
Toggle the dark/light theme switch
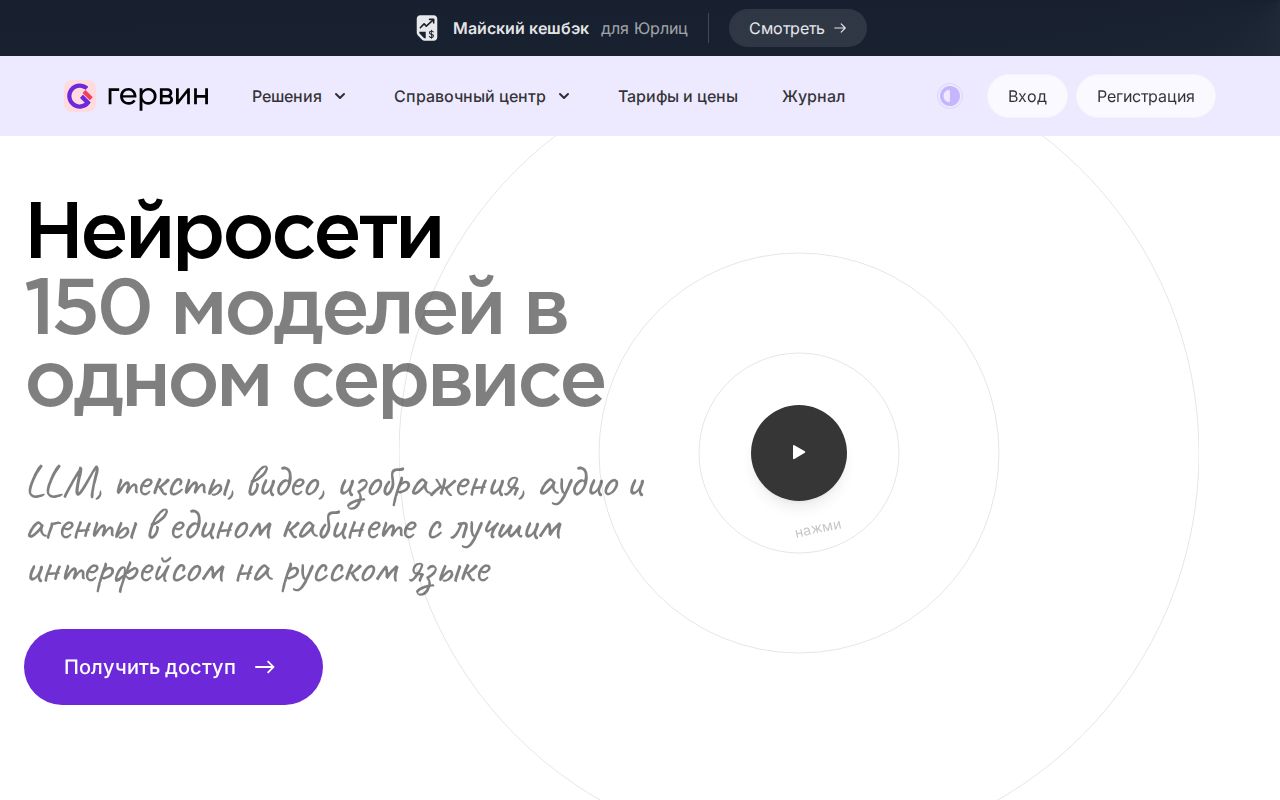coord(949,96)
